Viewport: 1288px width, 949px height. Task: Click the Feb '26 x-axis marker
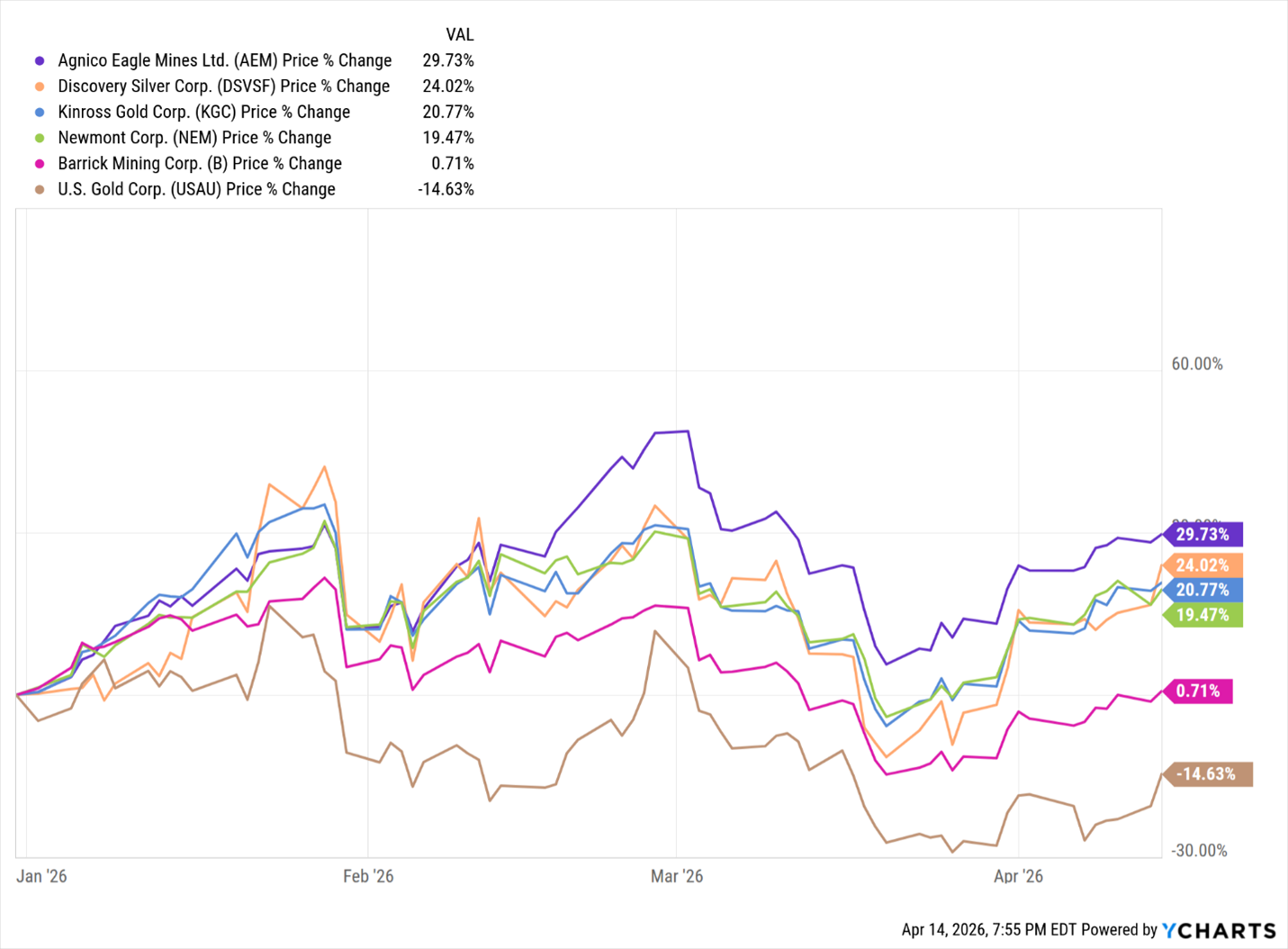pyautogui.click(x=368, y=876)
